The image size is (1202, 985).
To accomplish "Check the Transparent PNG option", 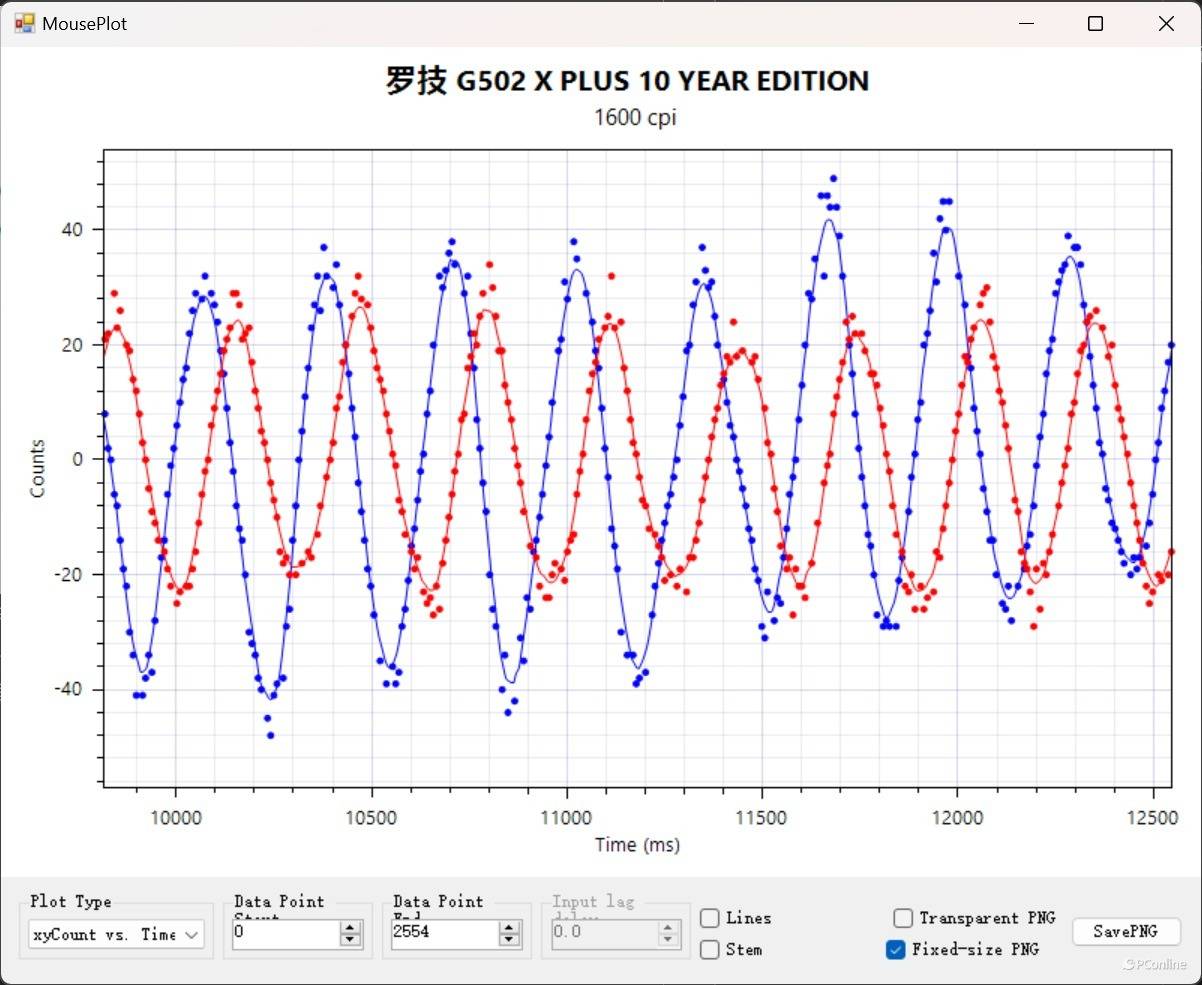I will click(x=903, y=918).
